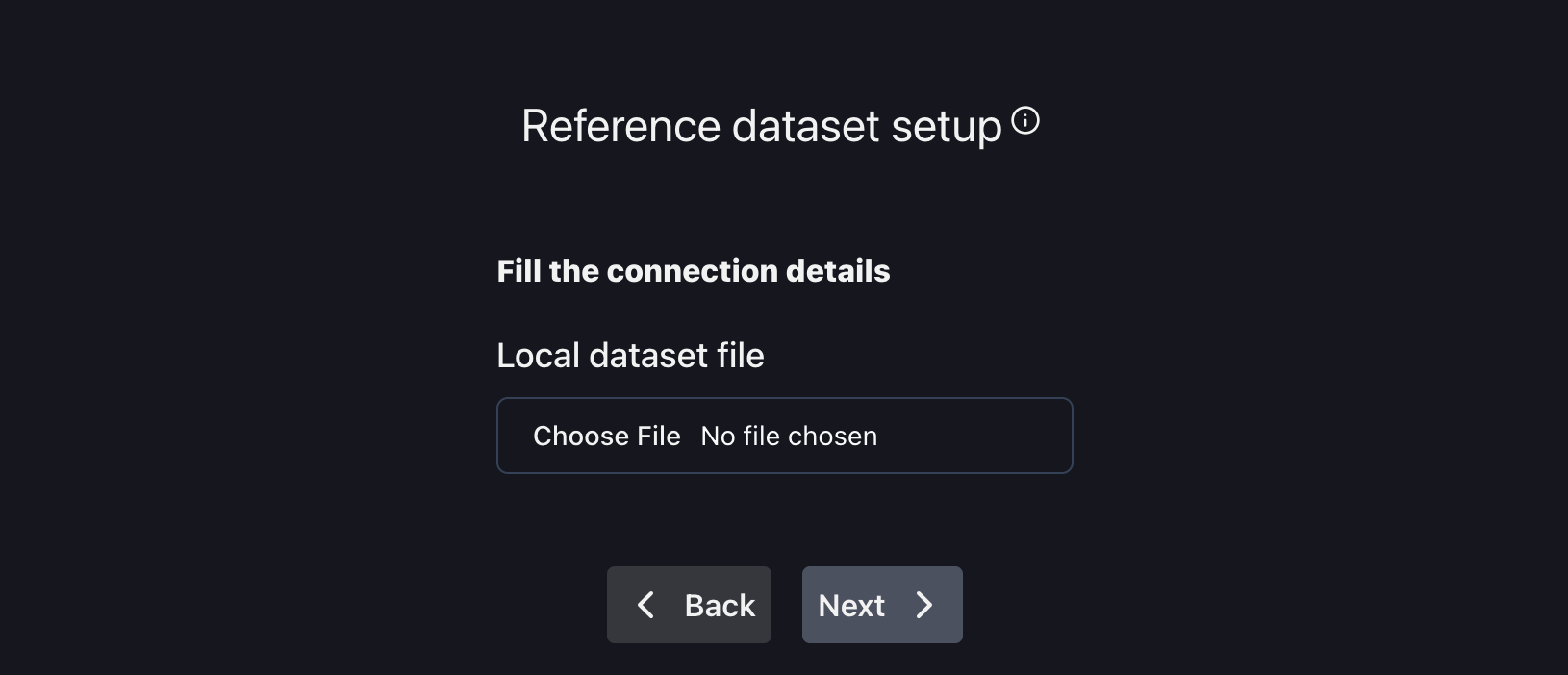Go back using the Back button
1568x675 pixels.
[689, 605]
